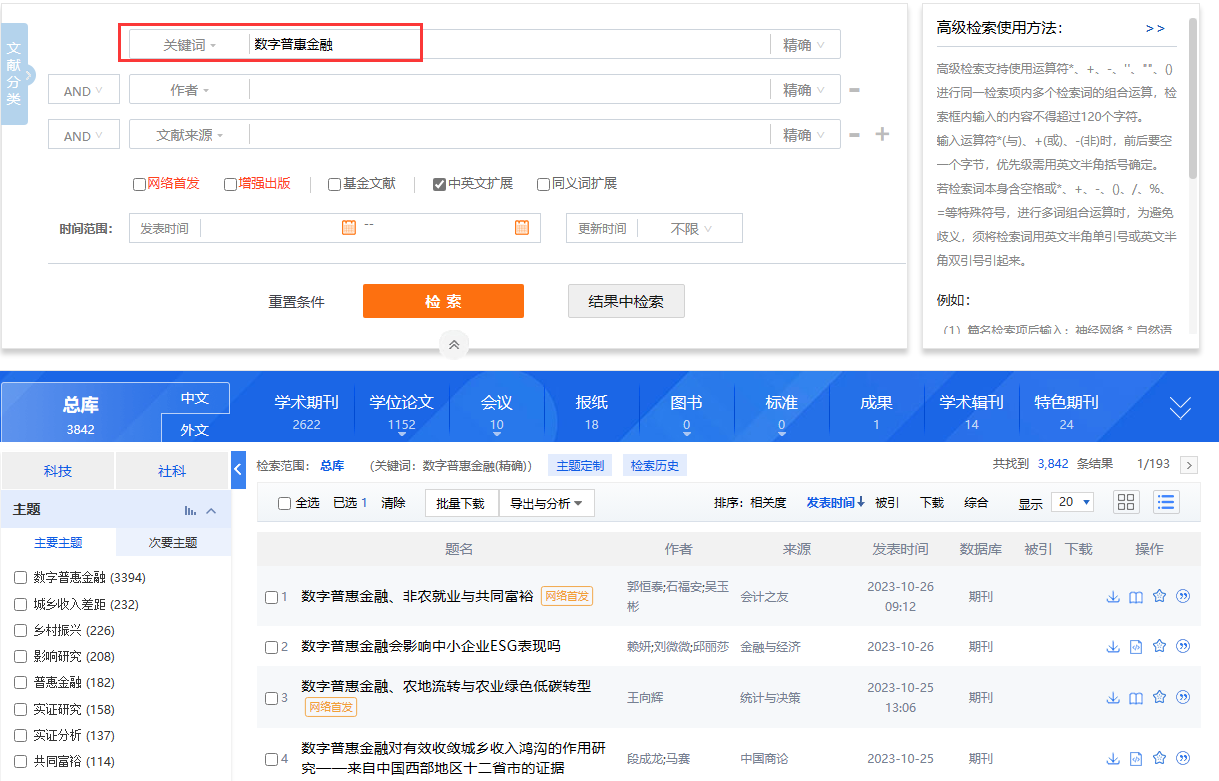
Task: Click the orange 检索 button
Action: click(x=443, y=301)
